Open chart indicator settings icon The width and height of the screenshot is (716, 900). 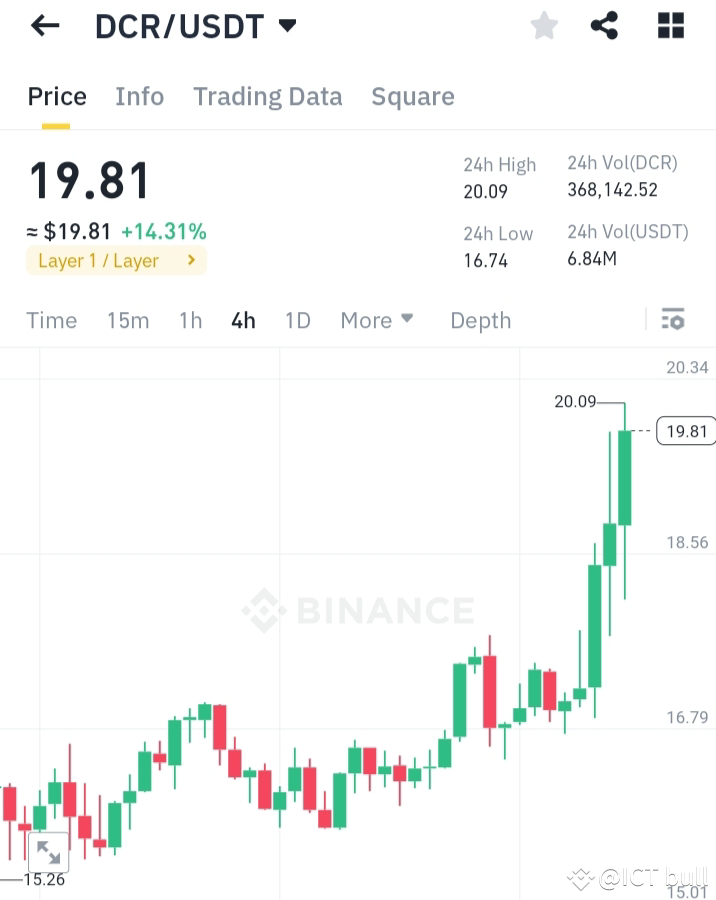pos(673,319)
